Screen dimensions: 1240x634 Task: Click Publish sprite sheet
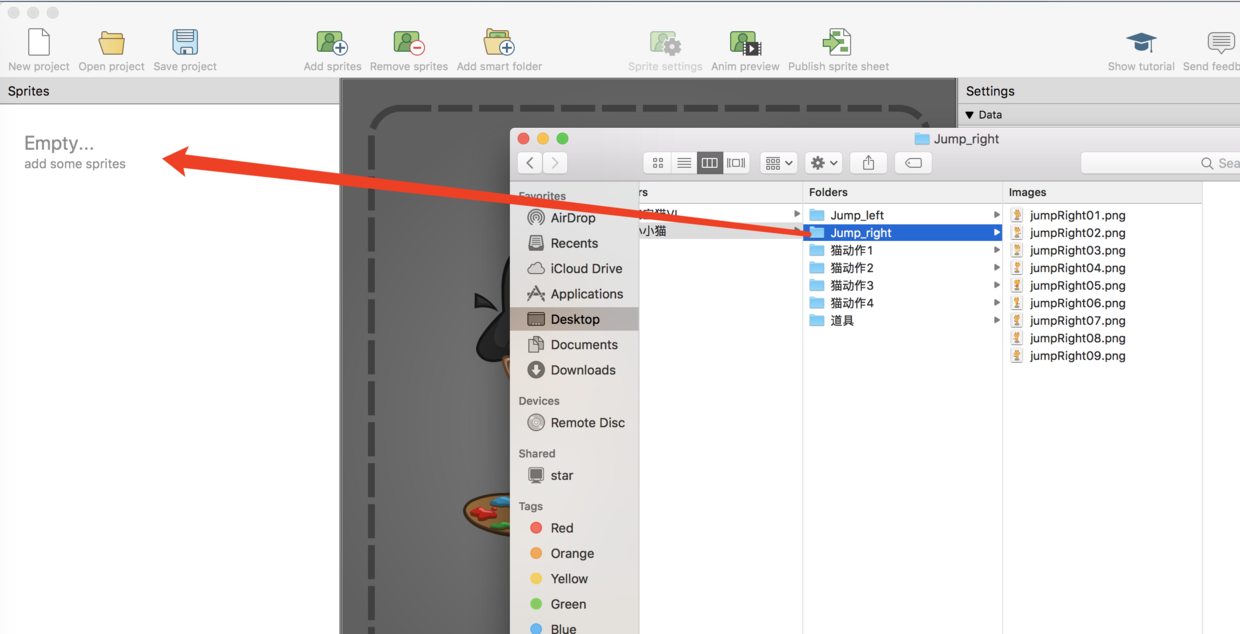tap(837, 43)
